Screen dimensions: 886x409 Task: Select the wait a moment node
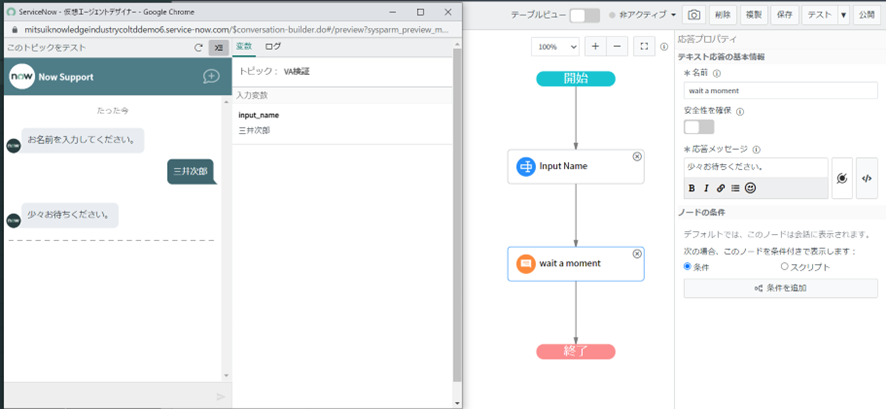coord(576,263)
